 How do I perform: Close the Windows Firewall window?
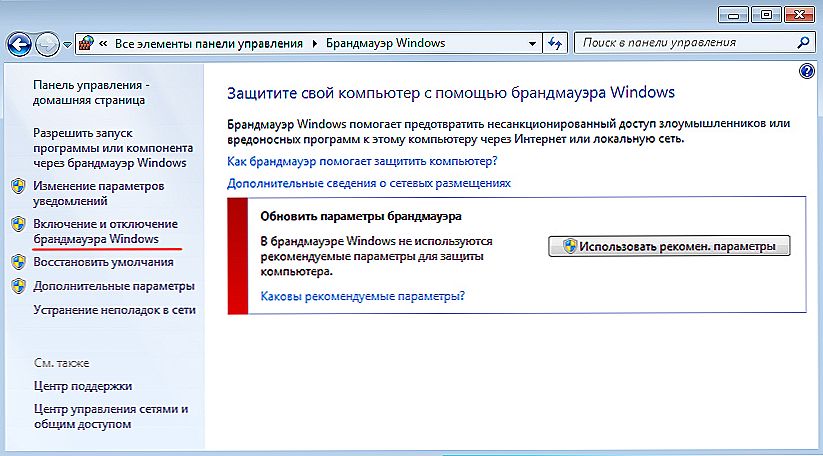[799, 15]
